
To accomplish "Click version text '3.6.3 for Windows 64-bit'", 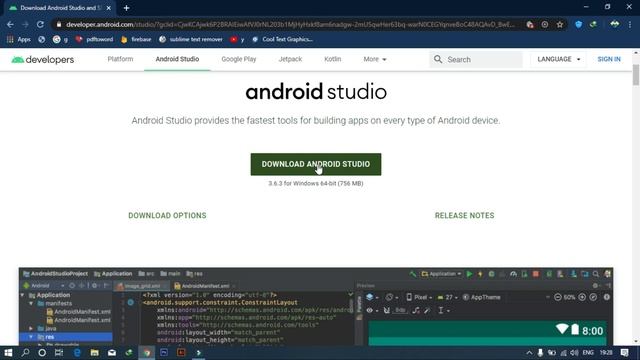I will coord(316,184).
